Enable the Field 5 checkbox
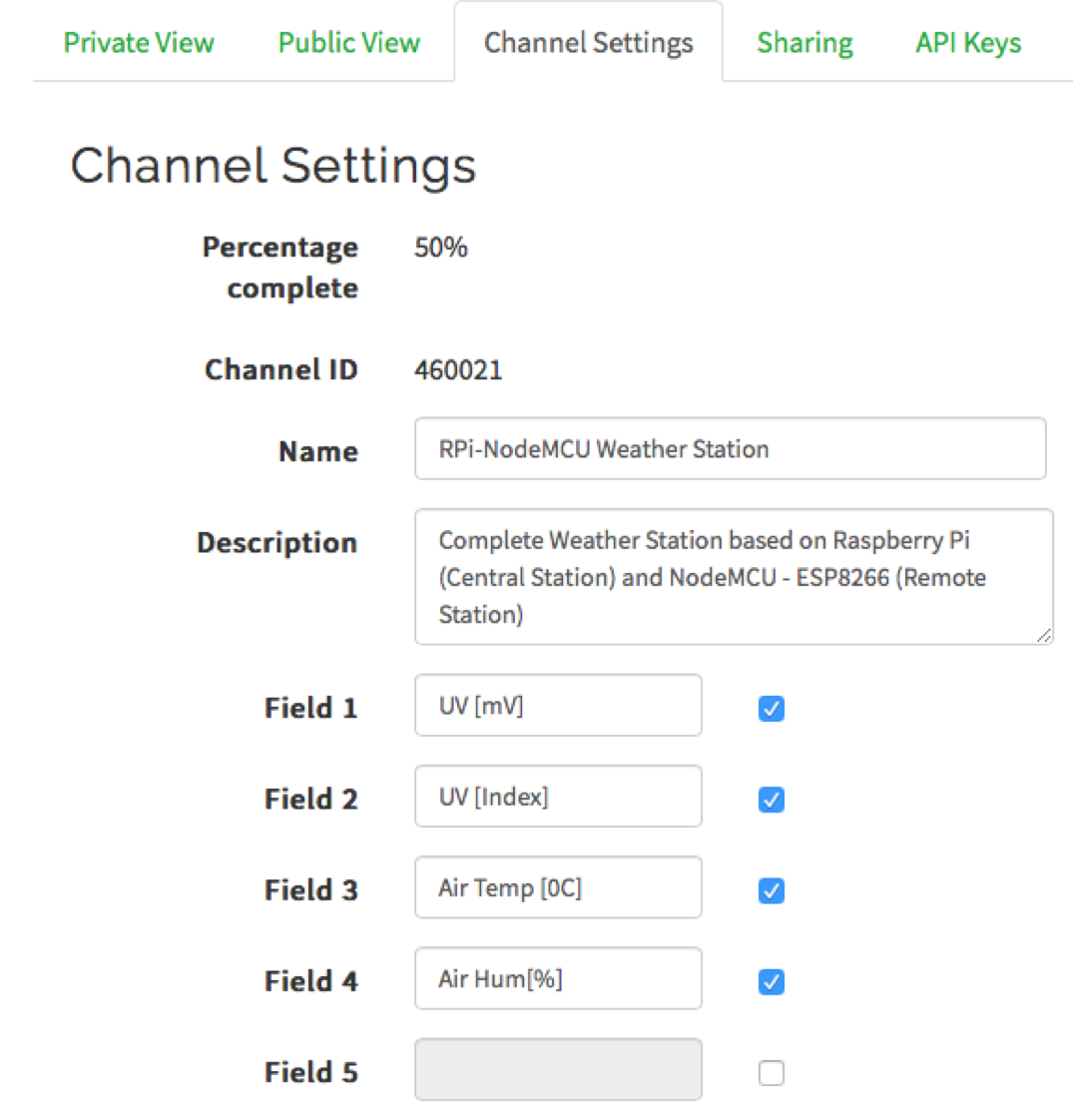This screenshot has width=1073, height=1120. [772, 1073]
